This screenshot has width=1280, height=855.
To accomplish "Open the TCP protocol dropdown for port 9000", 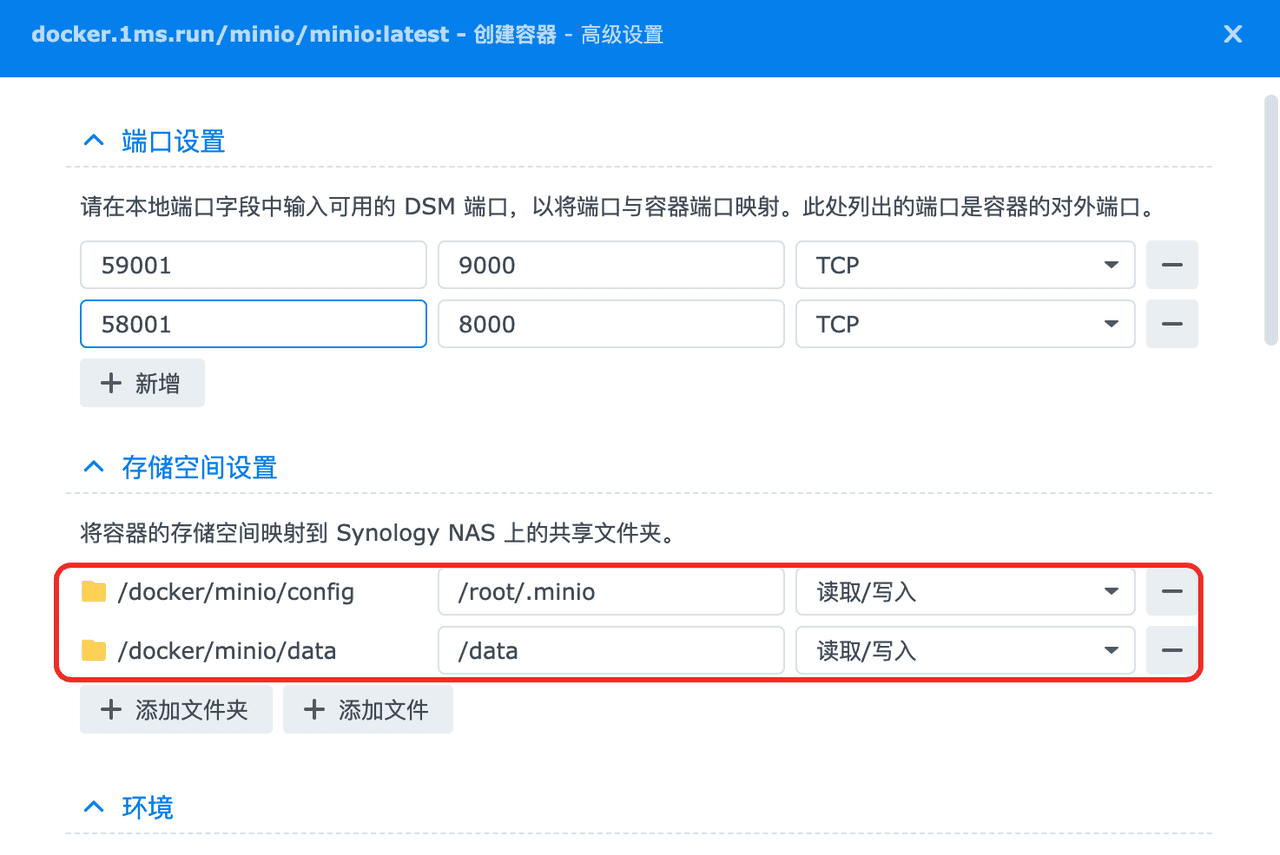I will pos(1110,265).
